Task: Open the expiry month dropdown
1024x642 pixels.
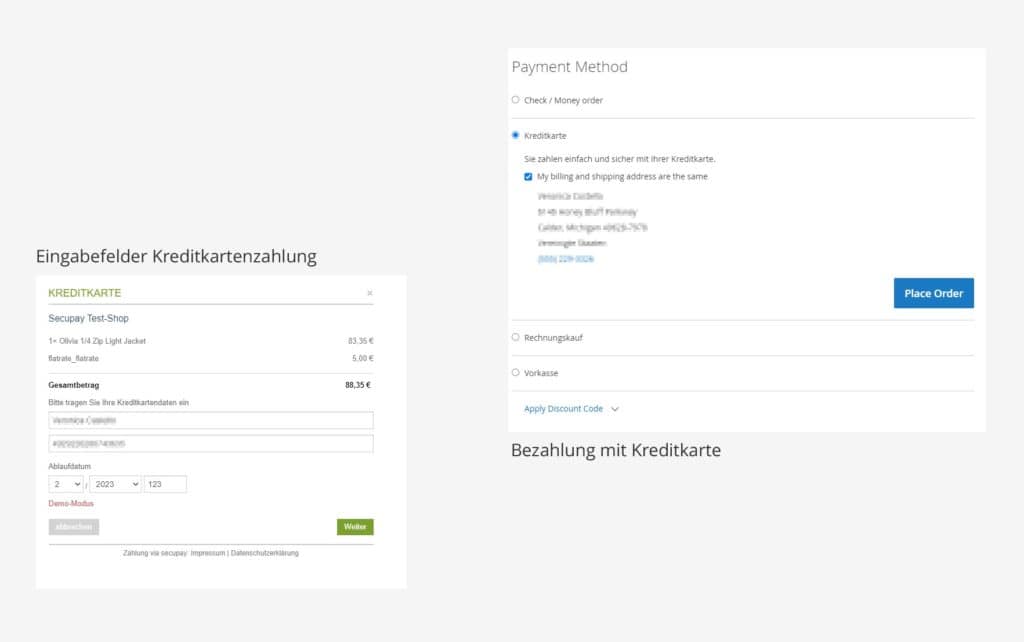Action: (x=66, y=483)
